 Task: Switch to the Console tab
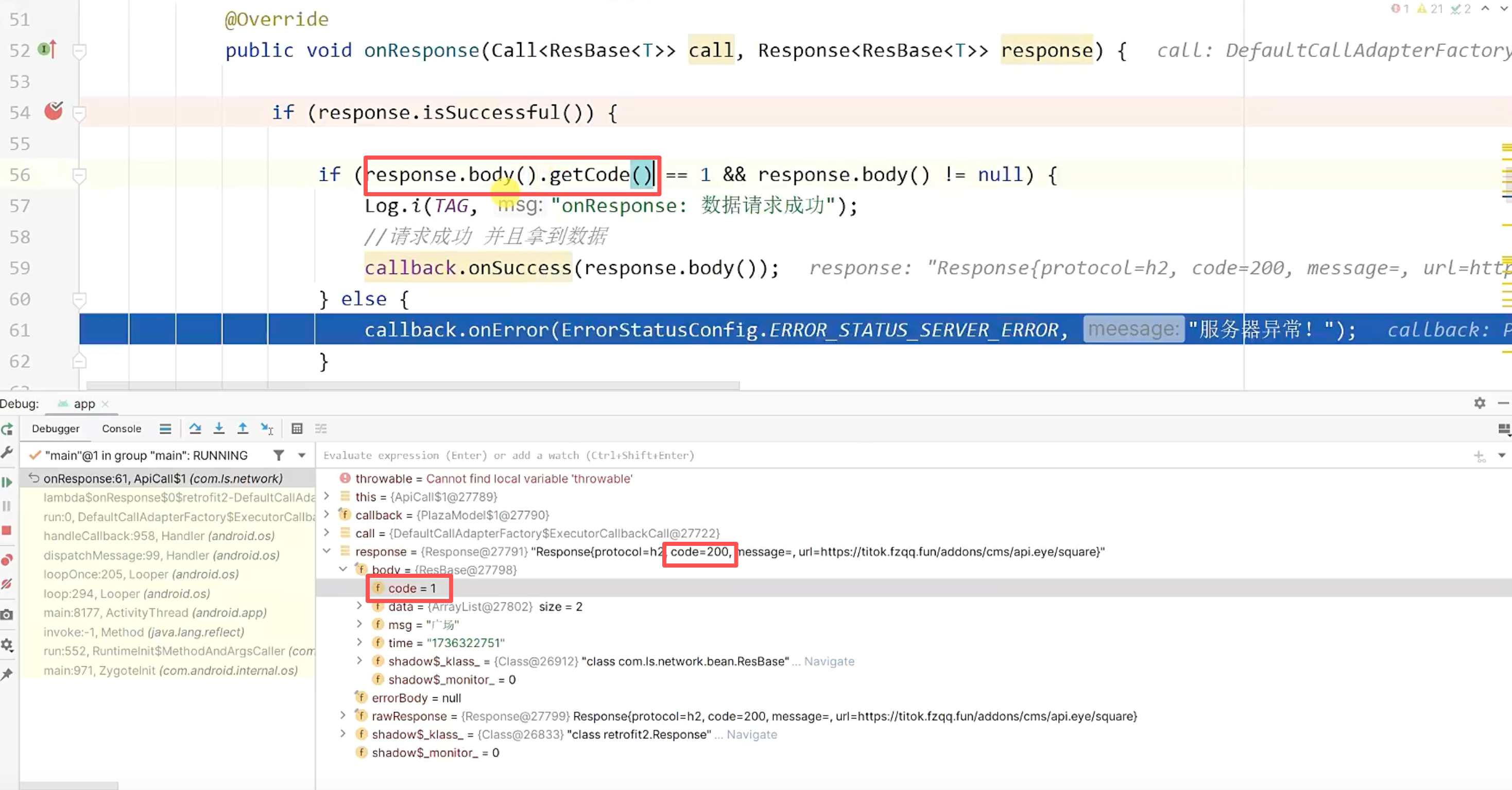coord(122,428)
